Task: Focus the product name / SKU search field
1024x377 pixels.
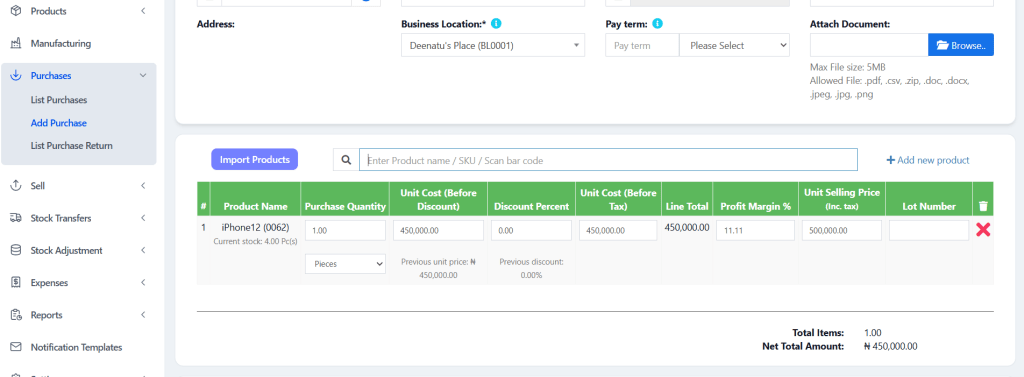Action: (608, 160)
